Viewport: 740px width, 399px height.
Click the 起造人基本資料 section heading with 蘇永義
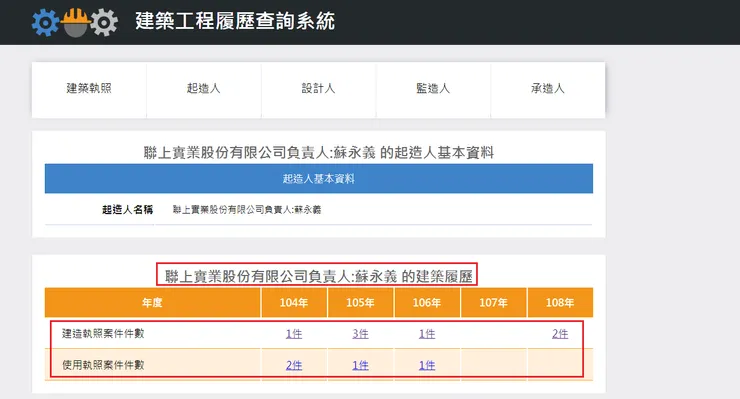(319, 153)
